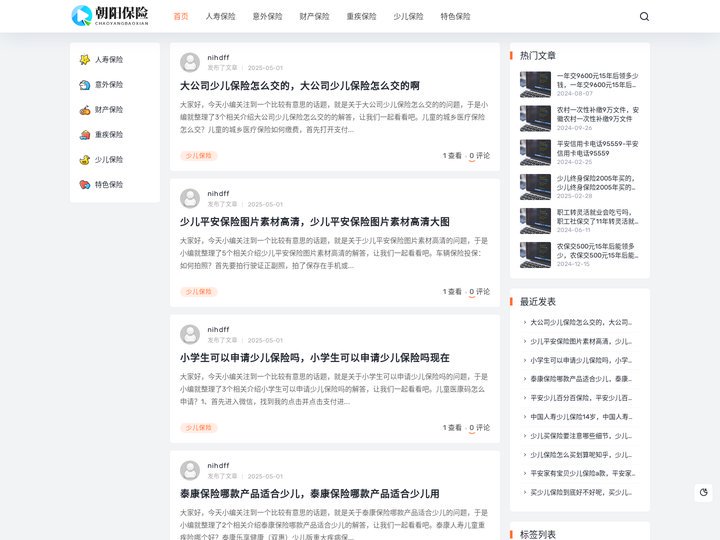Open 0 评论 on 少儿平安保险图片 post
Image resolution: width=720 pixels, height=540 pixels.
(479, 292)
